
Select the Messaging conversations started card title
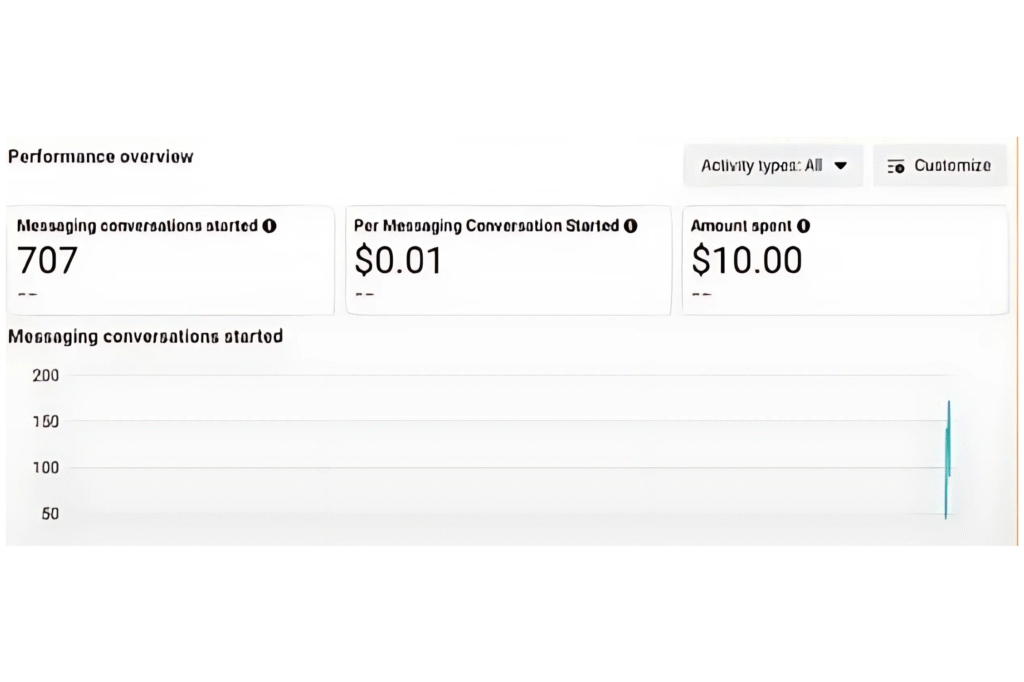click(138, 226)
